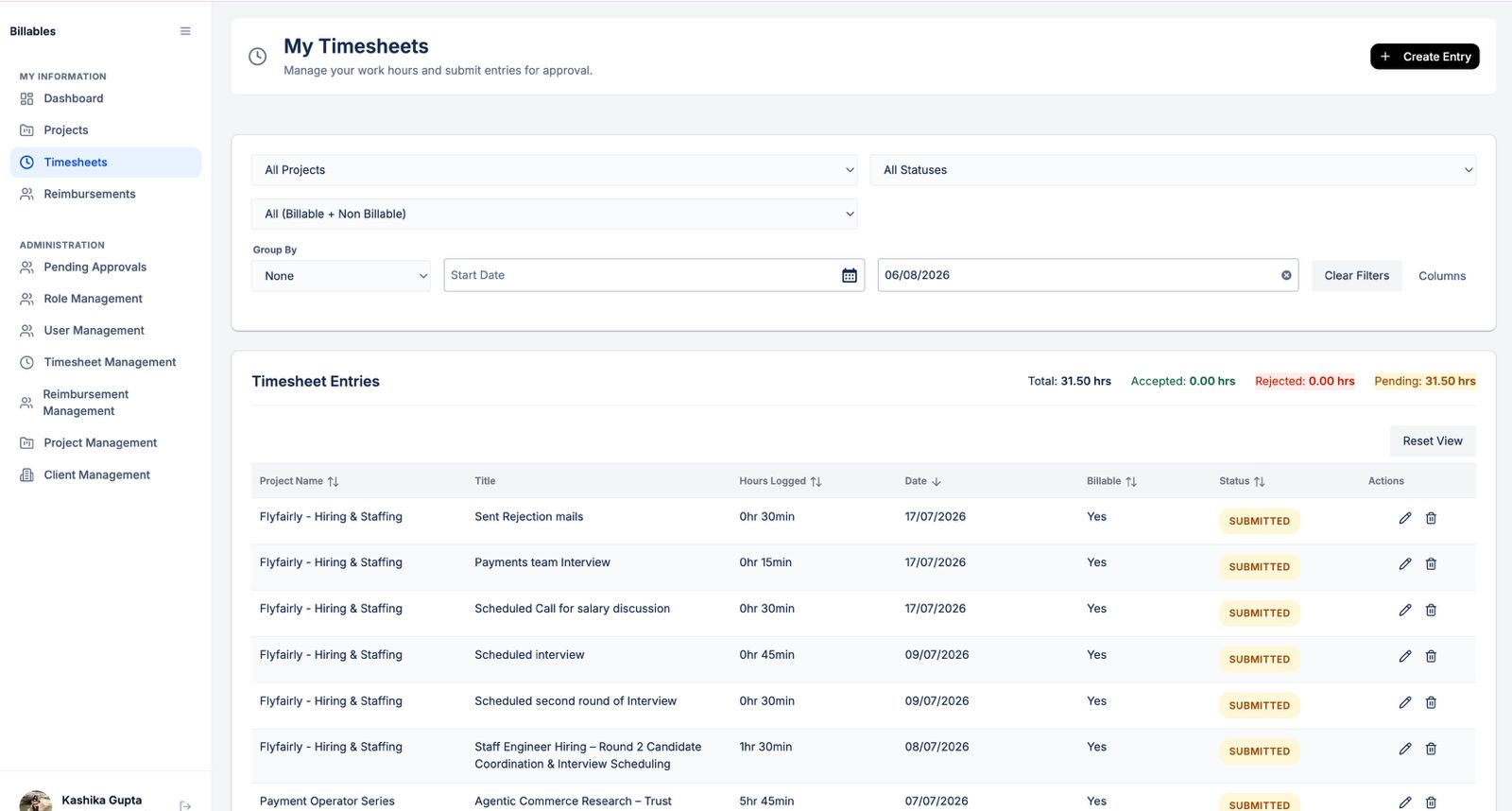Open Projects in sidebar
This screenshot has width=1512, height=811.
point(106,130)
